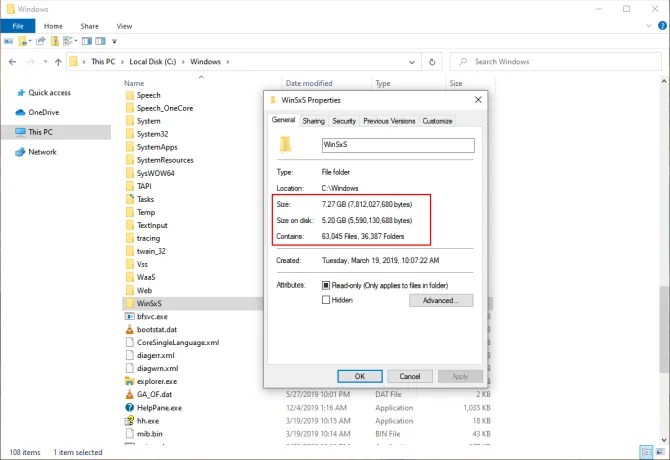This screenshot has height=460, width=670.
Task: Select the General tab in Properties
Action: pyautogui.click(x=283, y=120)
